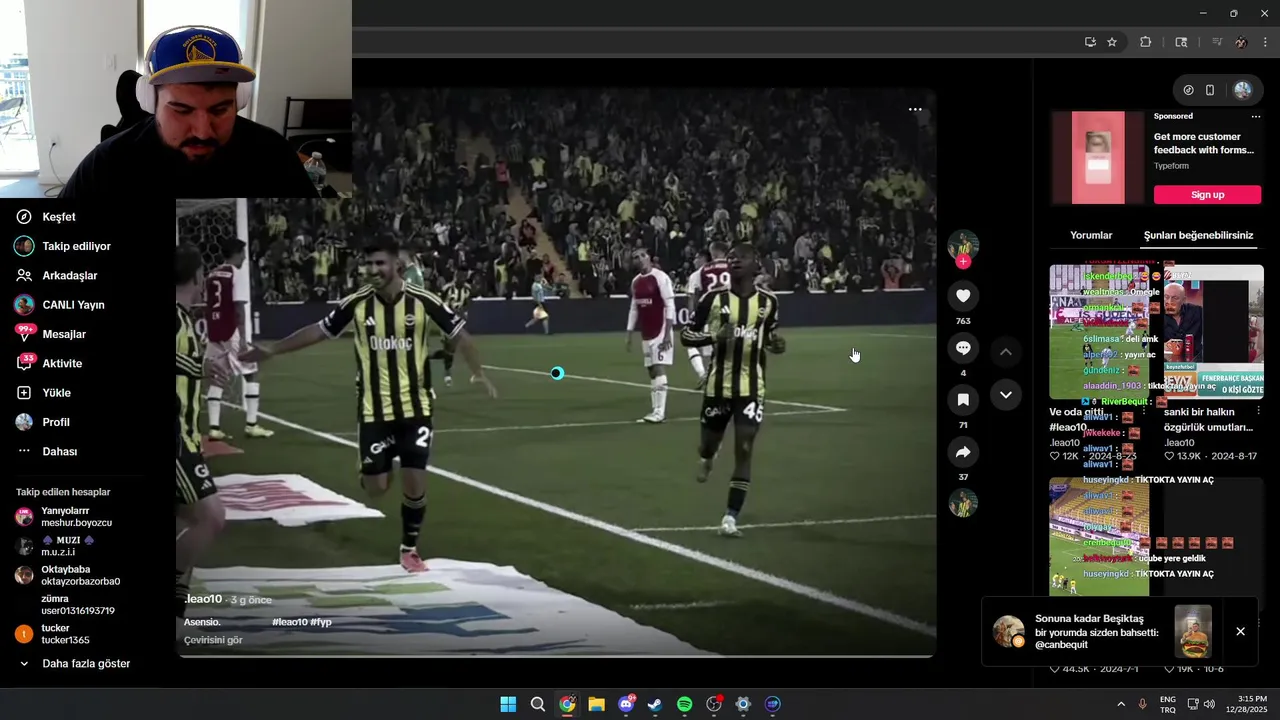Open Profil page in the sidebar
The height and width of the screenshot is (720, 1280).
56,422
